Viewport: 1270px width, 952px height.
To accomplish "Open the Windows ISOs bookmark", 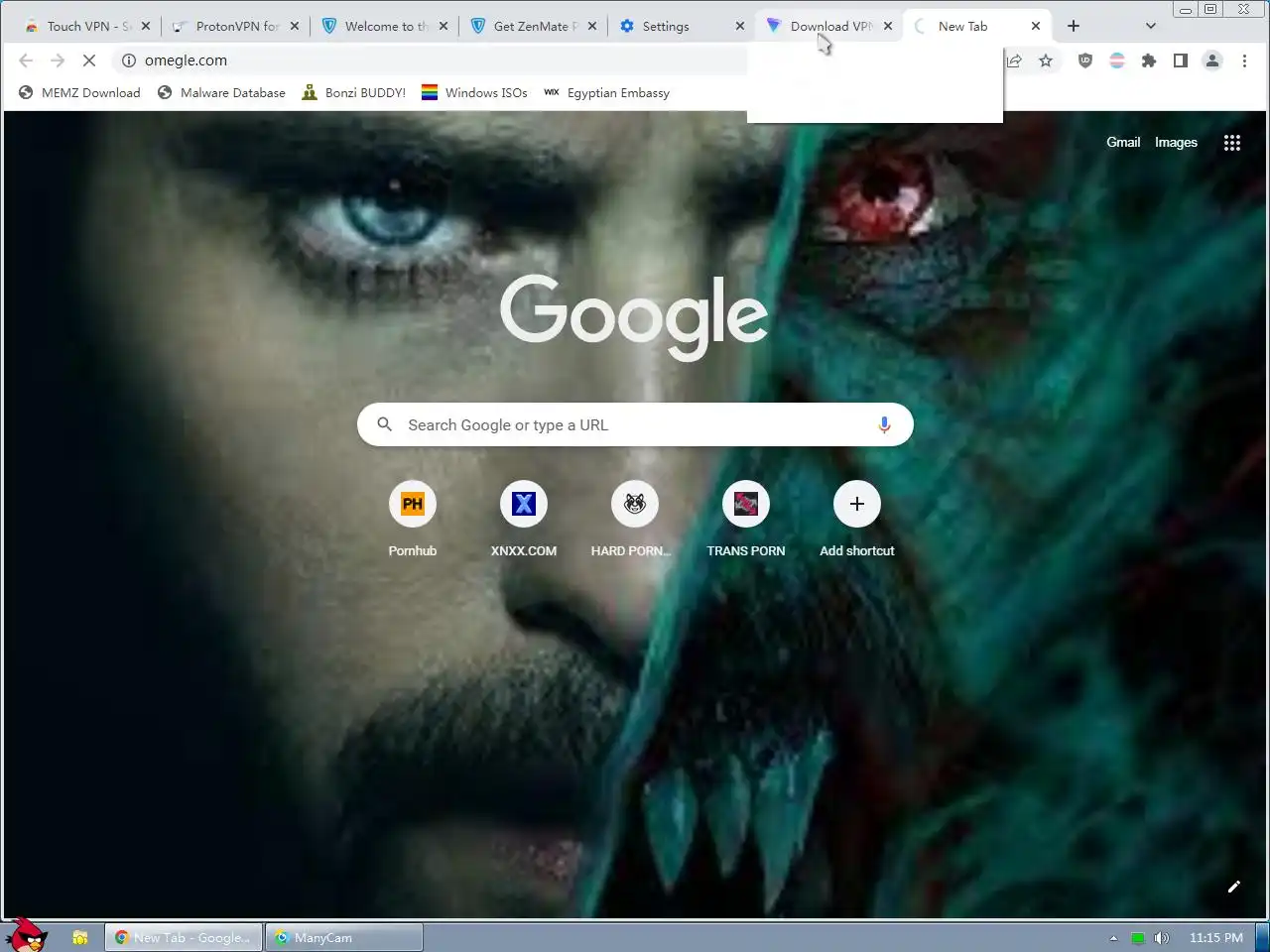I will pos(474,93).
